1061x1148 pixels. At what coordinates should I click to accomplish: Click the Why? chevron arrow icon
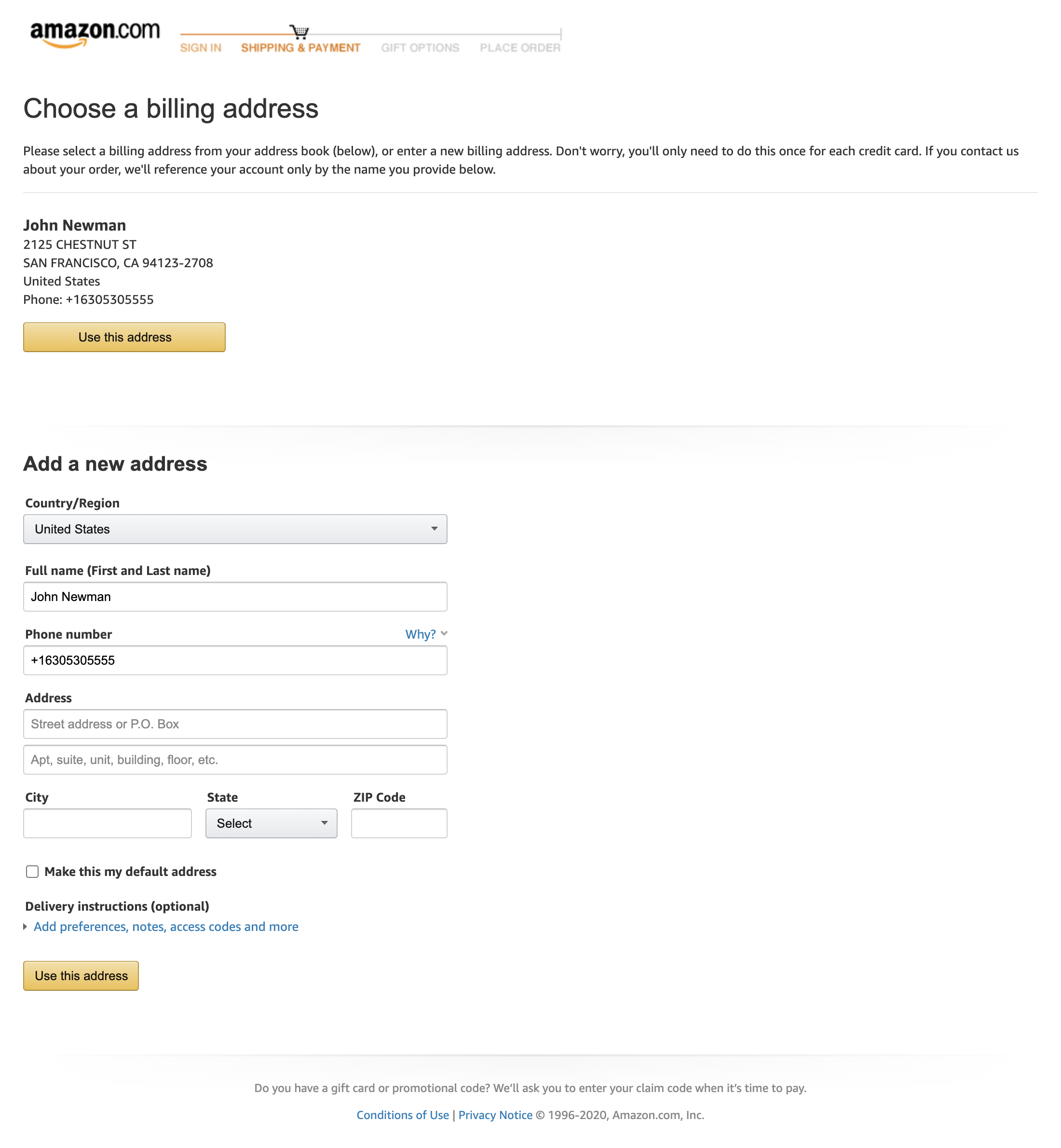click(444, 633)
